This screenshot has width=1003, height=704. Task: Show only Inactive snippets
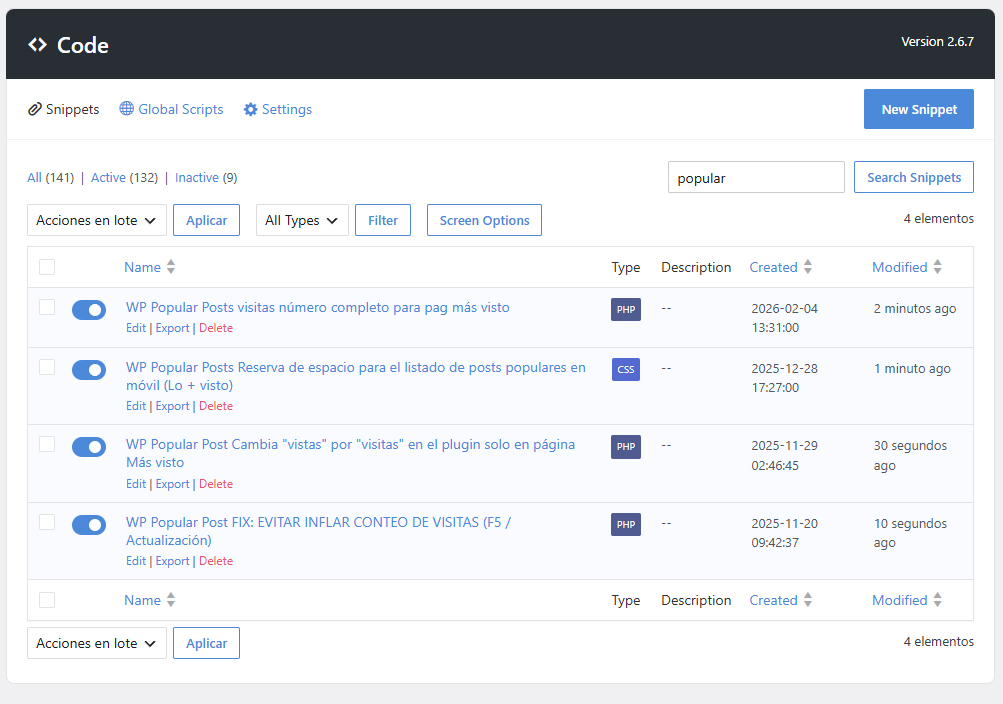coord(196,177)
